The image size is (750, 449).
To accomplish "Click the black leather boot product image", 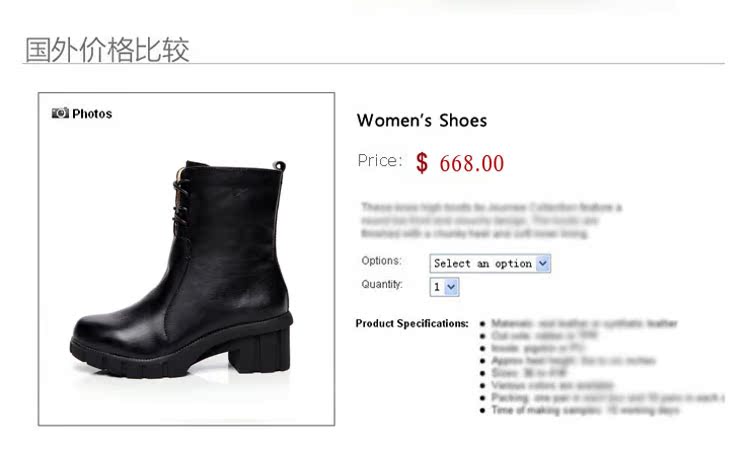I will (182, 269).
